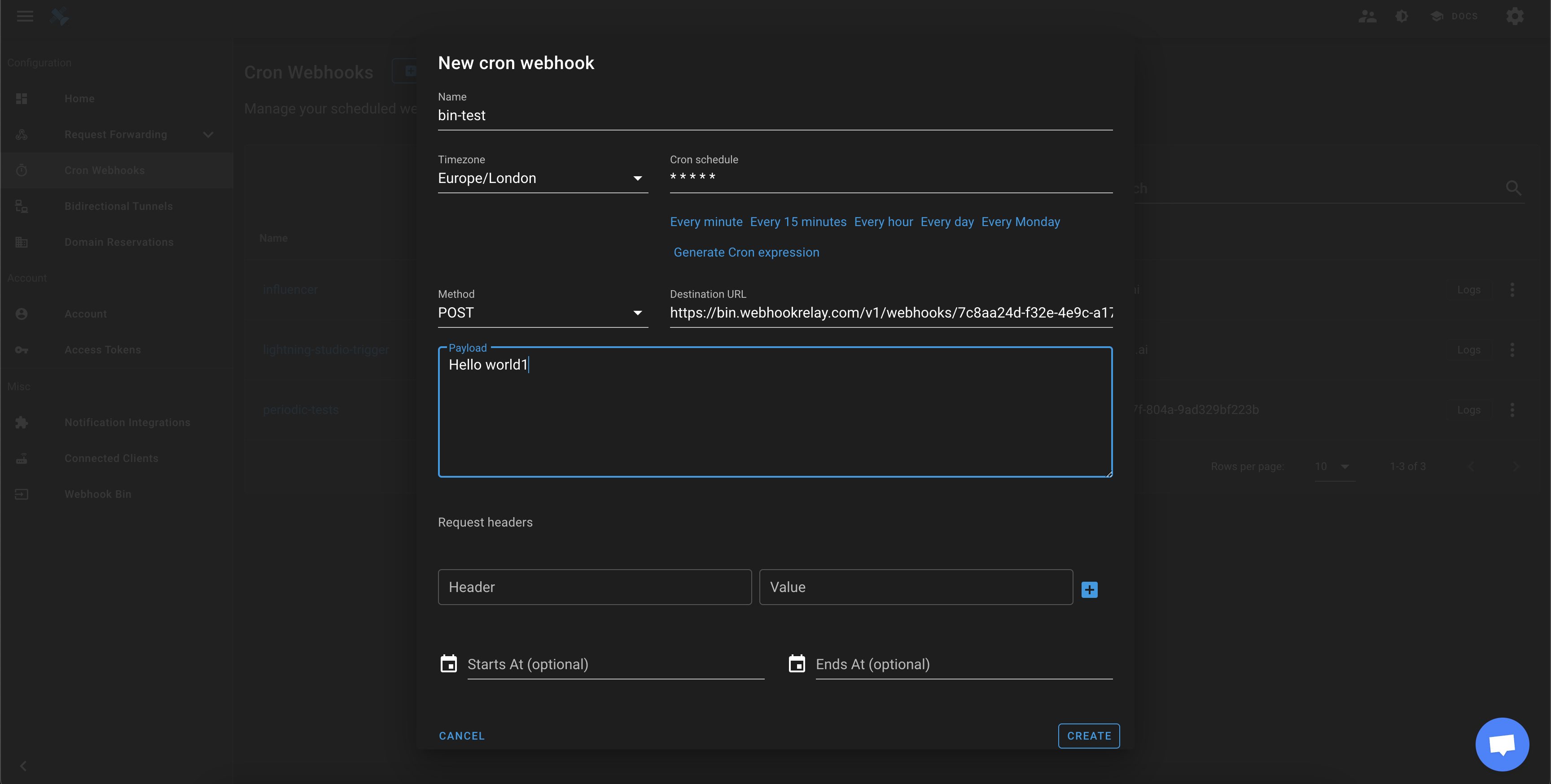Go to Webhook Bin sidebar item
1551x784 pixels.
[x=97, y=494]
